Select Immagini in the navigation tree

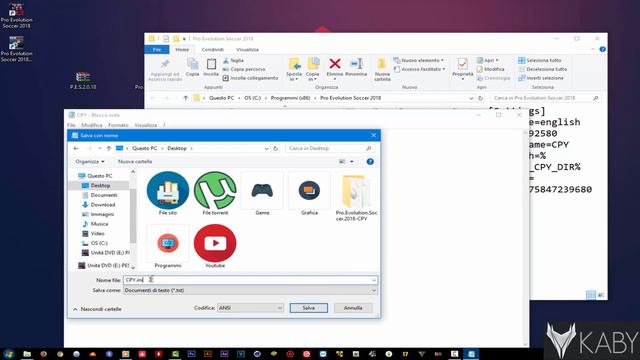coord(98,214)
